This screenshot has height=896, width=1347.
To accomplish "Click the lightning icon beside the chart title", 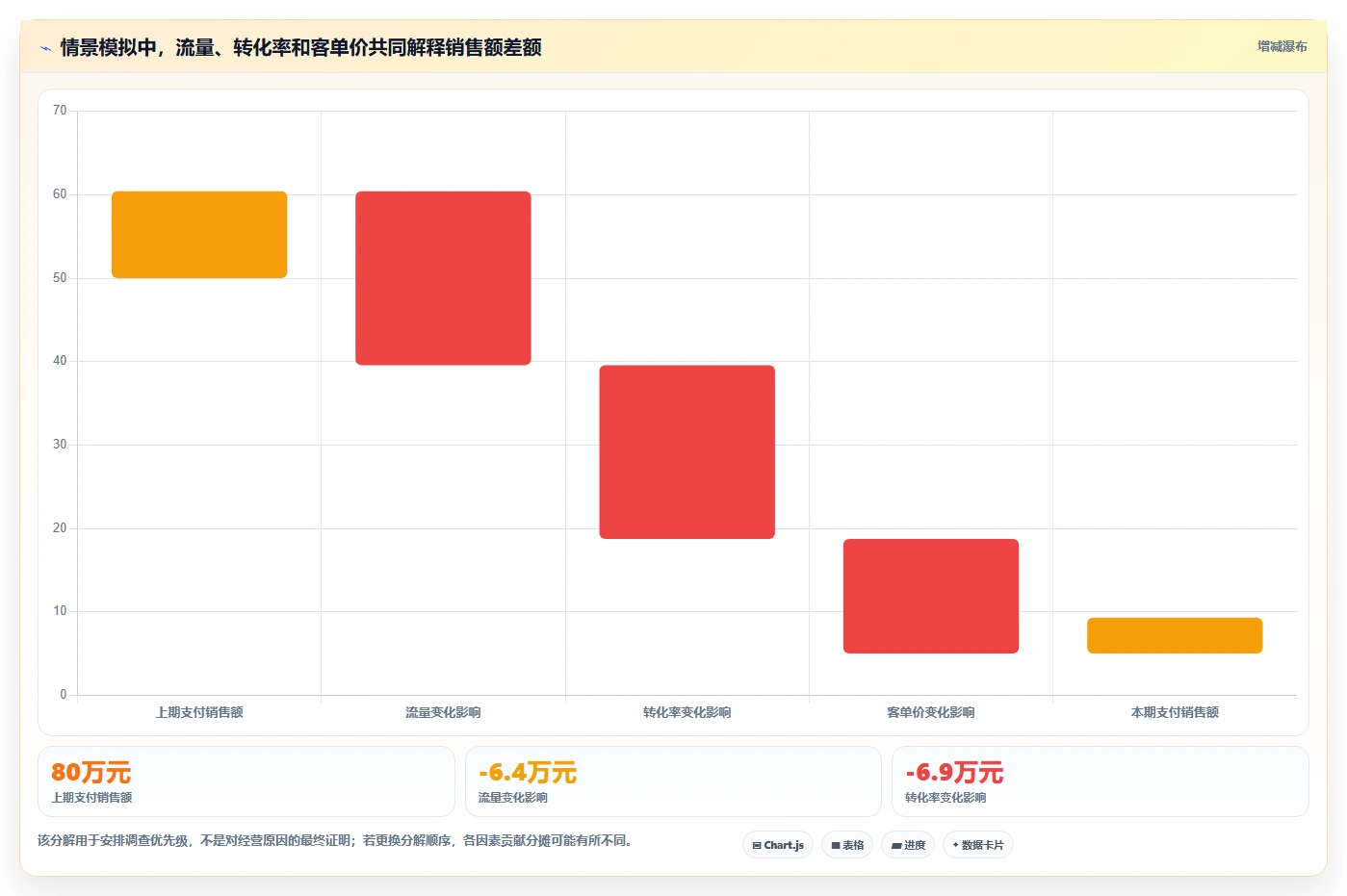I will (x=45, y=48).
